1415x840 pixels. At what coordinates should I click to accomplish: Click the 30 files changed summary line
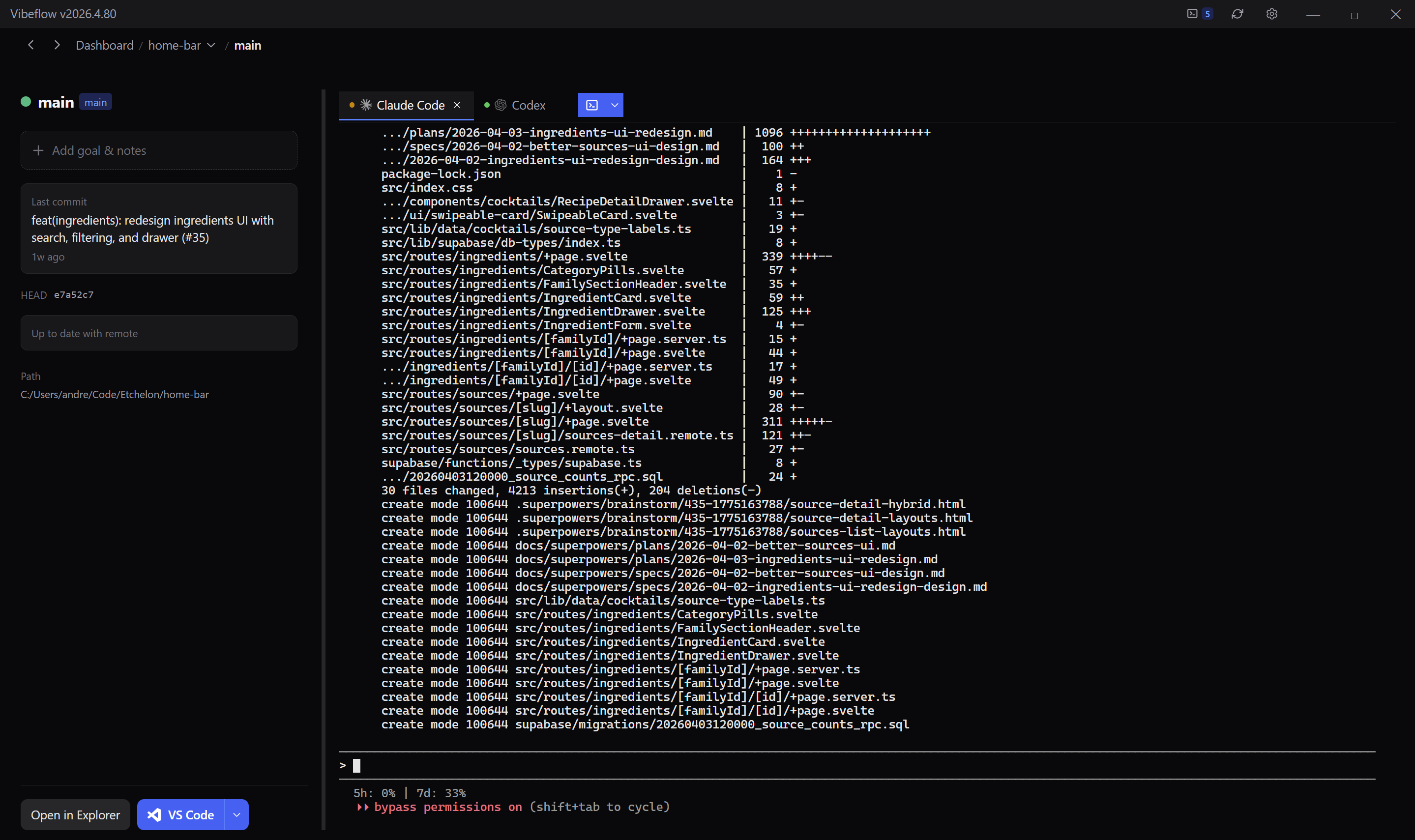tap(571, 491)
